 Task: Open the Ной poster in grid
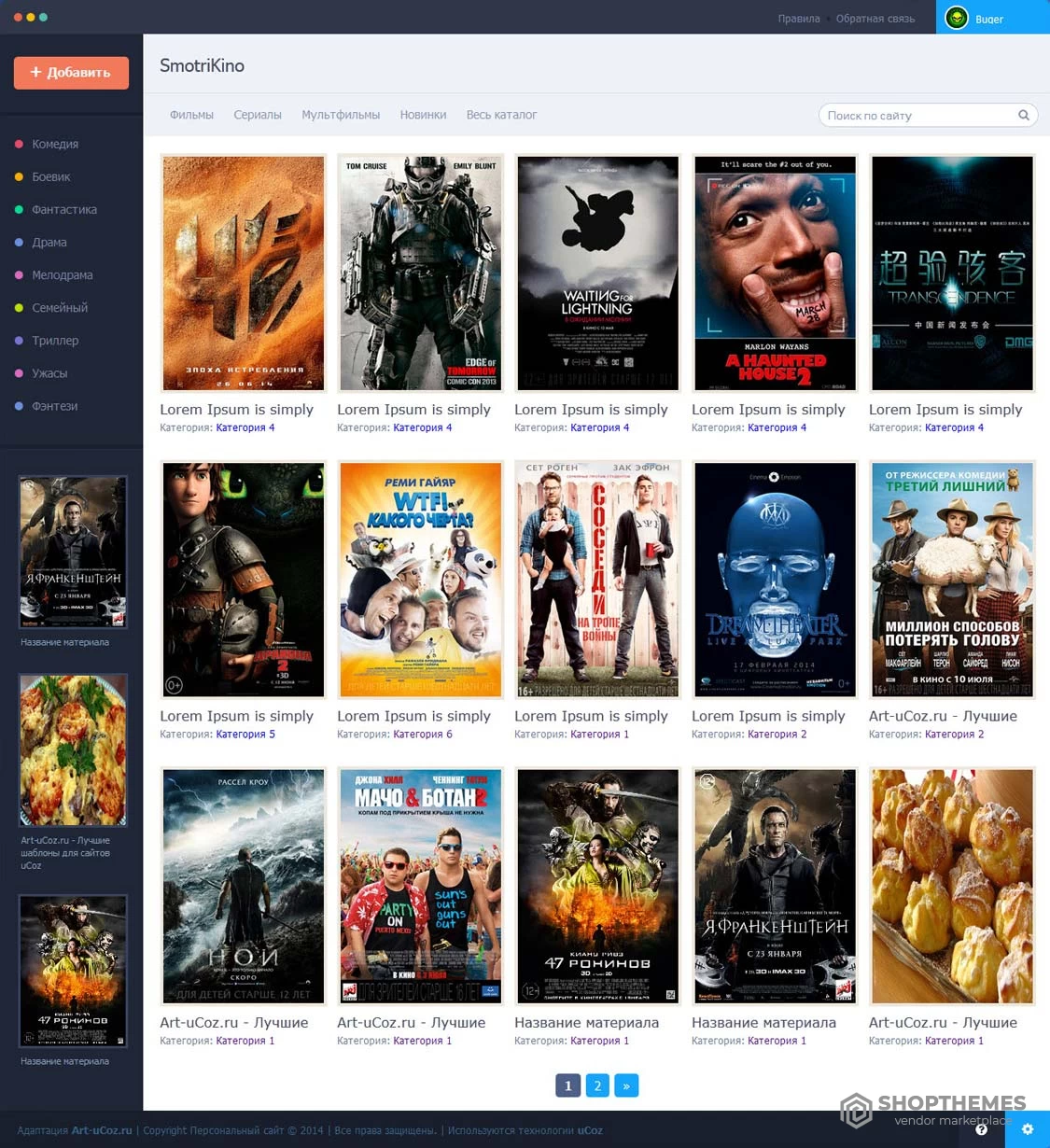(x=244, y=886)
